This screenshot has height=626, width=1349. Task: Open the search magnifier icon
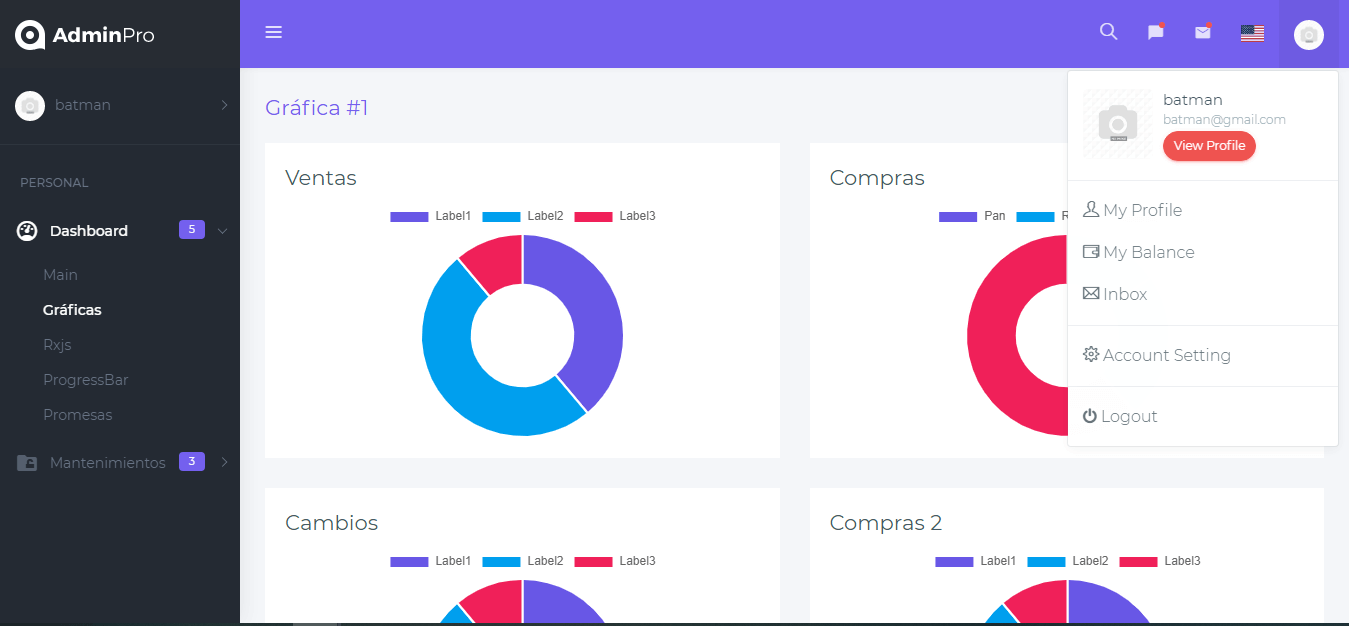pyautogui.click(x=1108, y=32)
